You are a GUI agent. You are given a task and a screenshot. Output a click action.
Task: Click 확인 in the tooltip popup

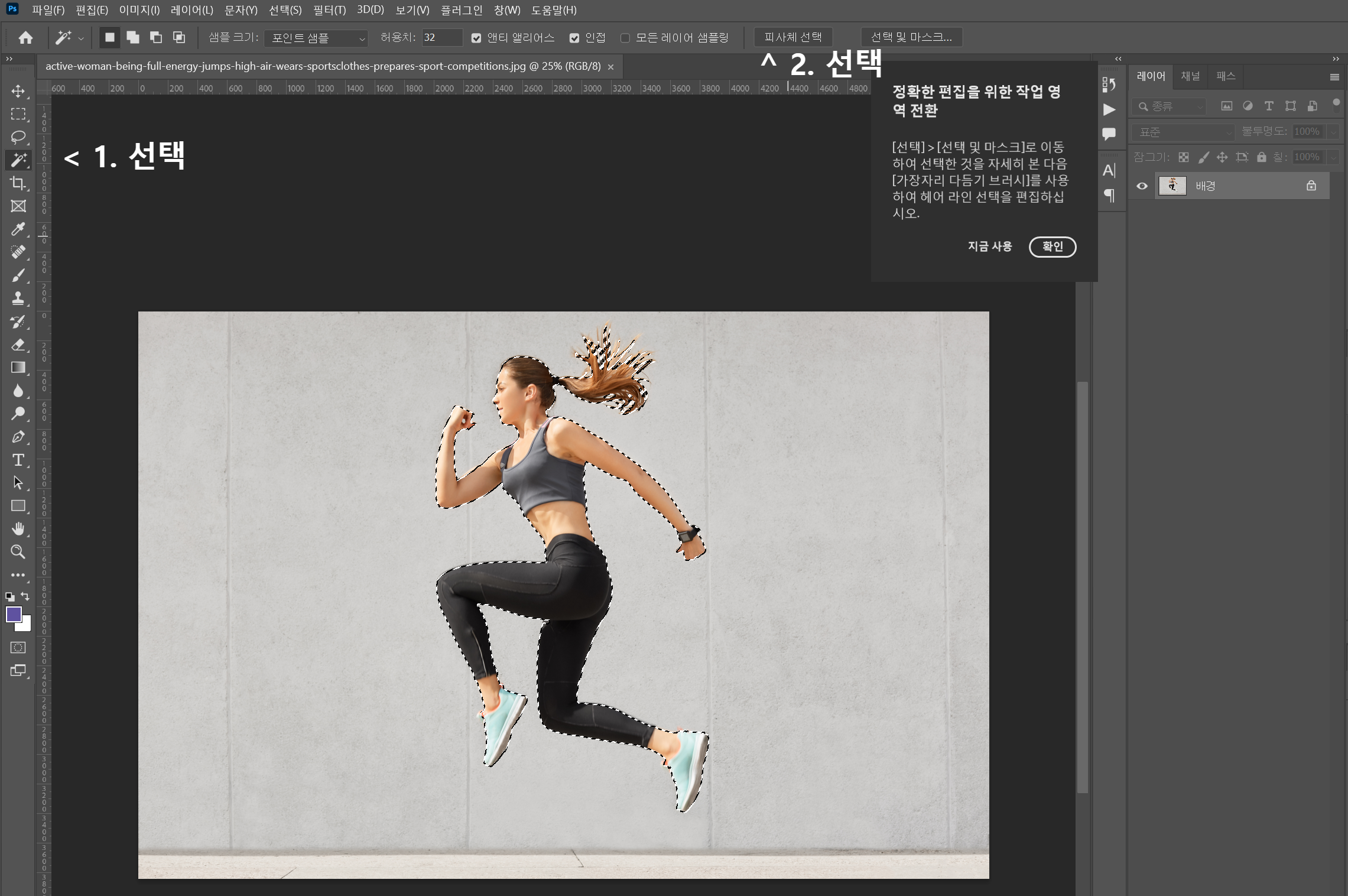coord(1052,246)
